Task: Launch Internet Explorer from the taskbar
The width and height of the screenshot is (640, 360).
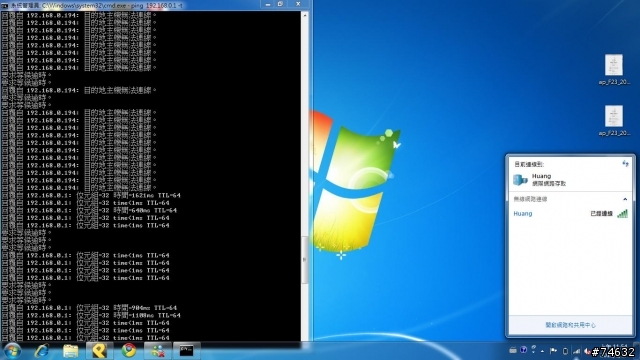Action: 42,351
